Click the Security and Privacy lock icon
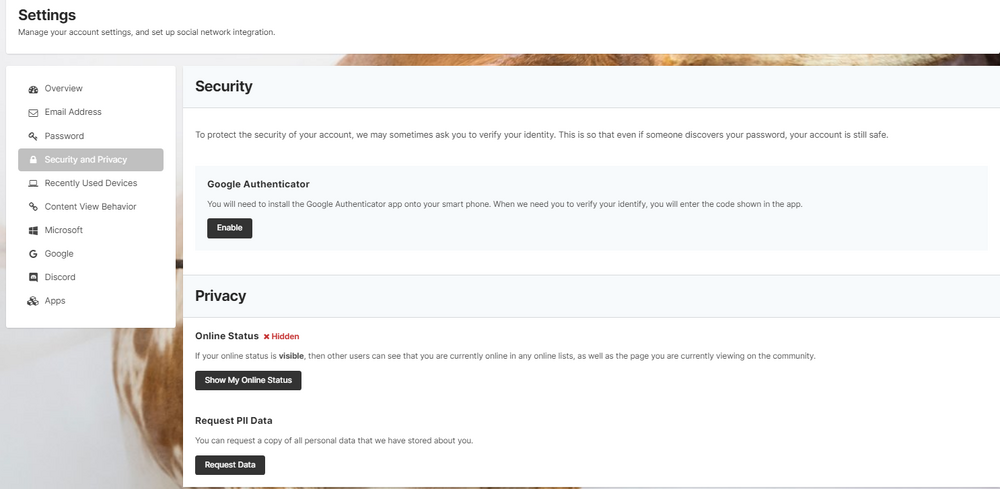1000x489 pixels. (33, 160)
